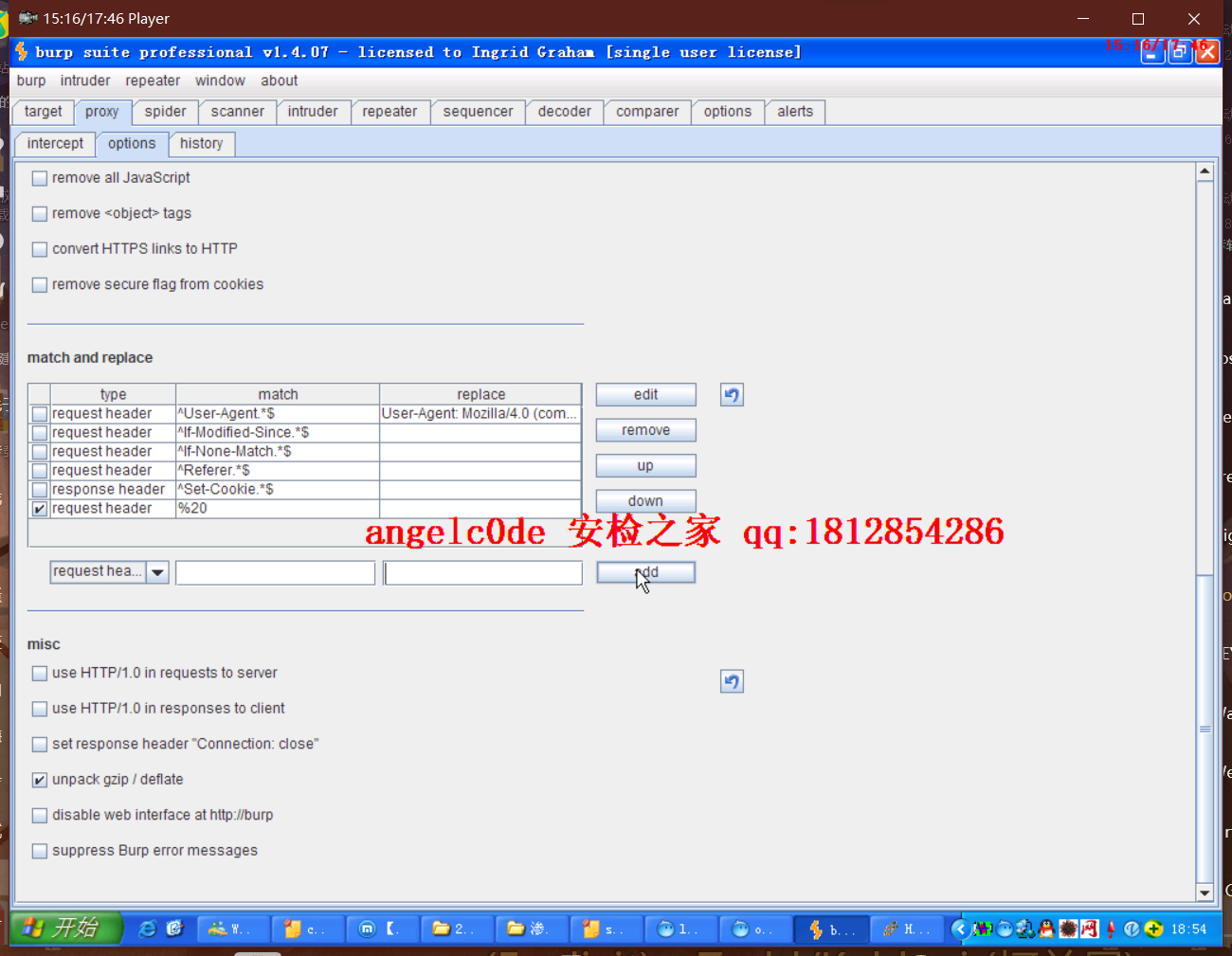Click the down button to move rule
This screenshot has width=1232, height=956.
[645, 500]
